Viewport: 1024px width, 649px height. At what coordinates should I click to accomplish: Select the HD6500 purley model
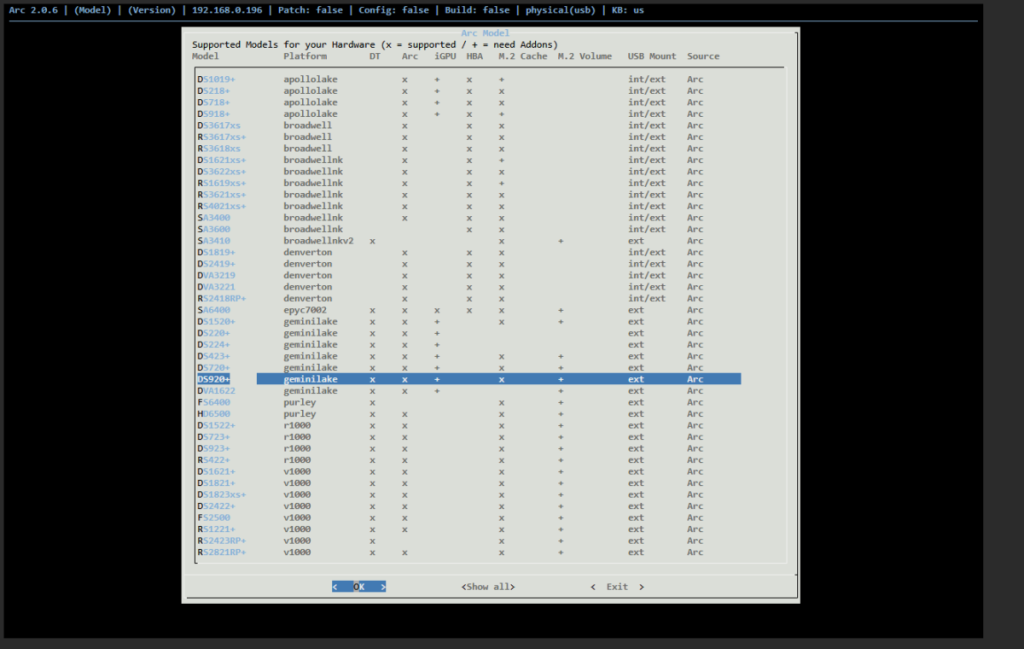click(x=214, y=414)
